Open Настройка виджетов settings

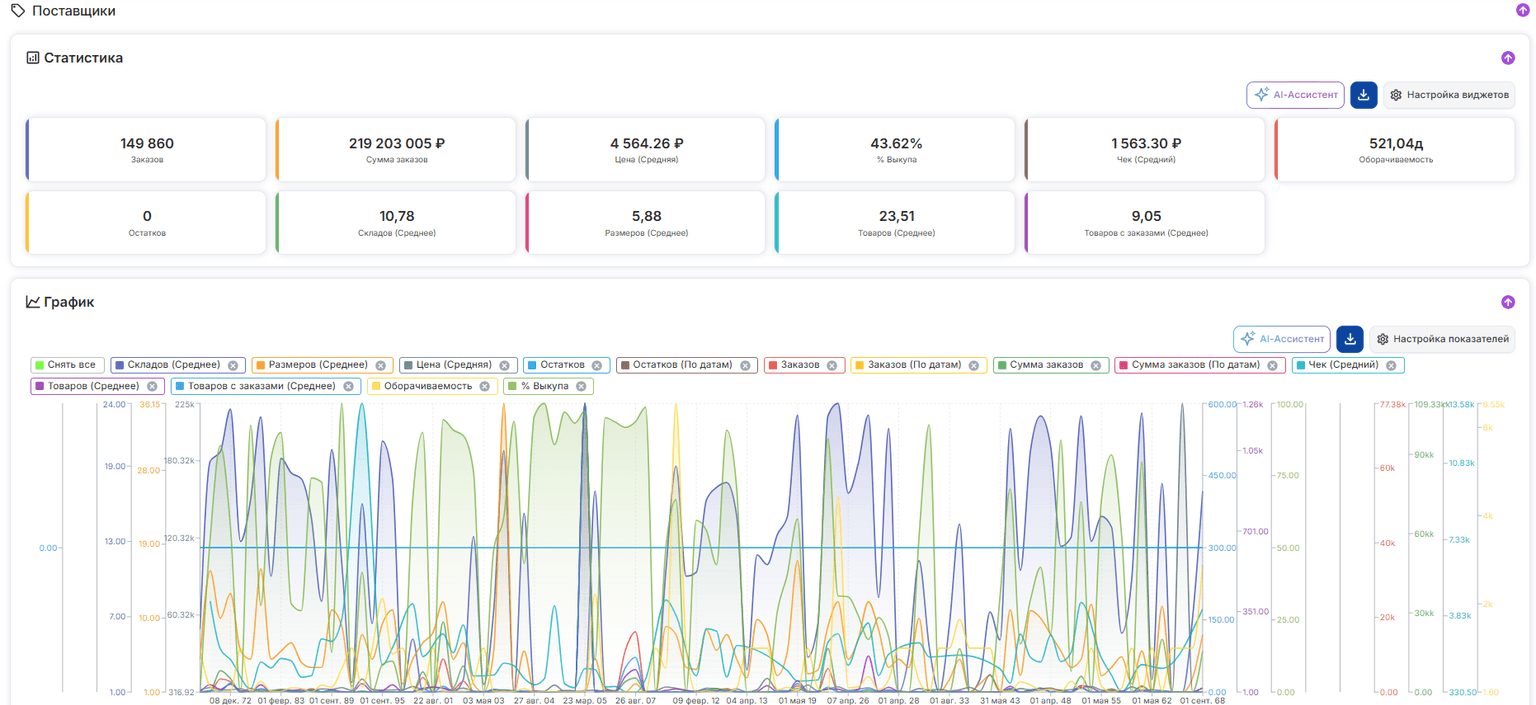1449,95
